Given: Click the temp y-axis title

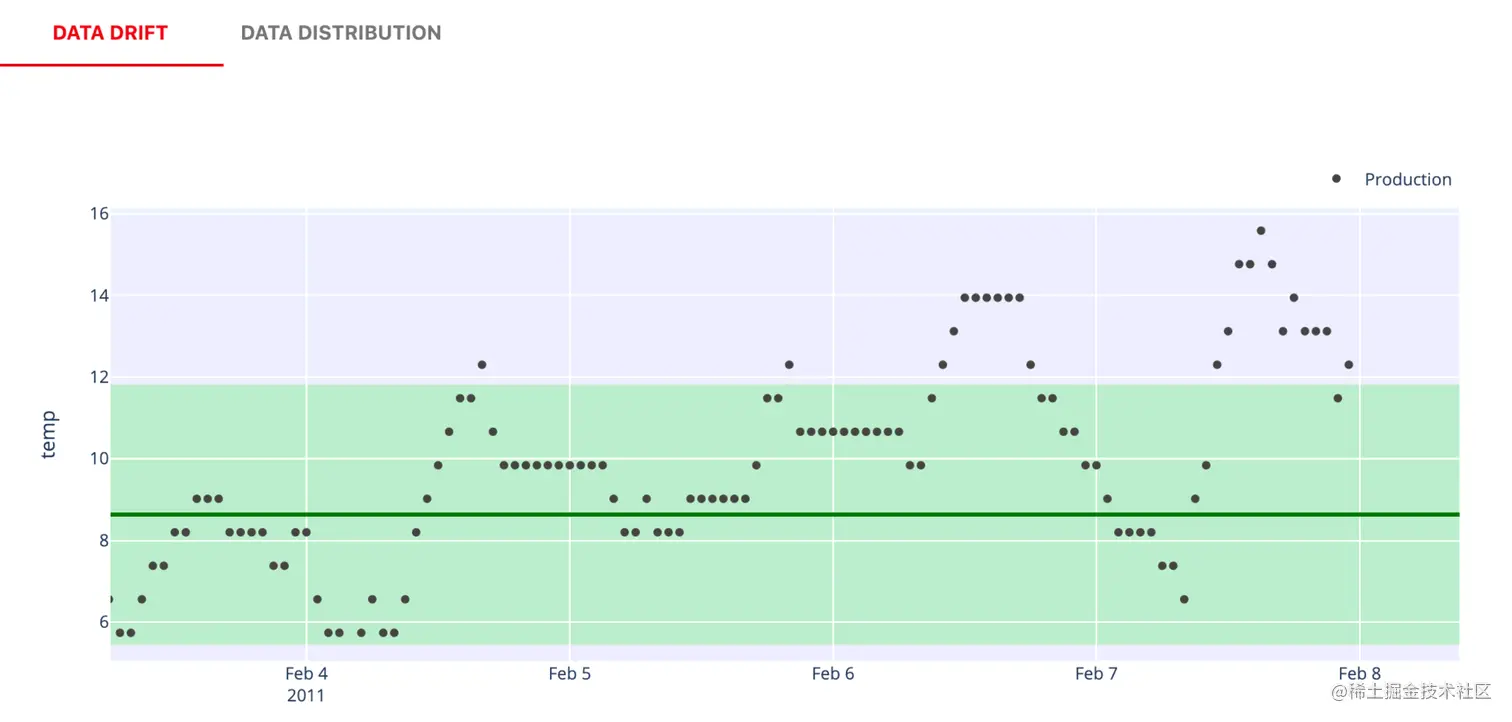Looking at the screenshot, I should coord(49,435).
